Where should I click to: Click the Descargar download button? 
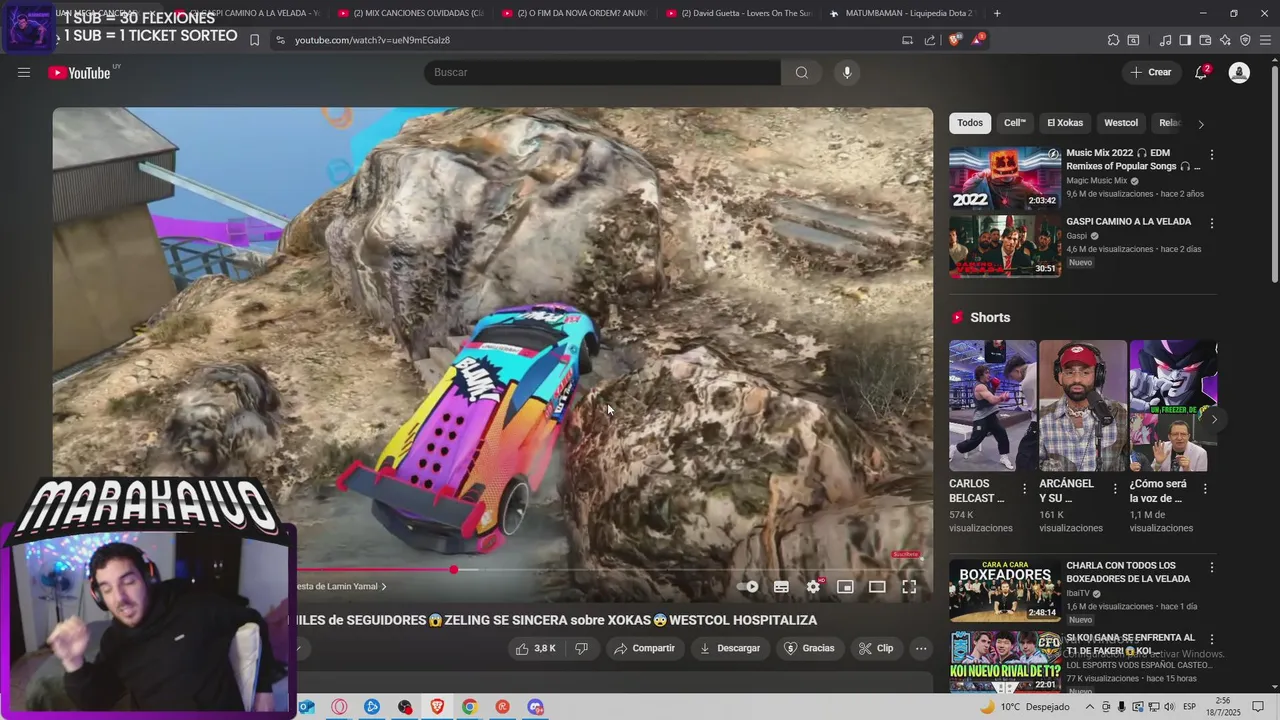(729, 648)
